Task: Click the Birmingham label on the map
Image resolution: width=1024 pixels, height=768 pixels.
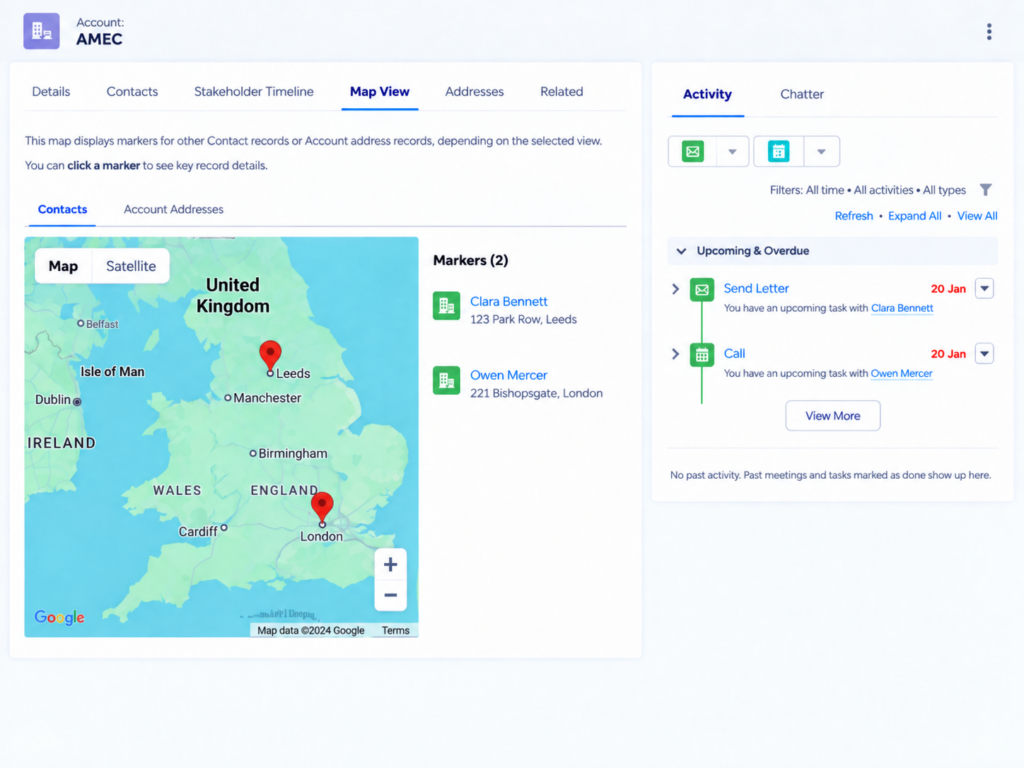Action: point(292,453)
